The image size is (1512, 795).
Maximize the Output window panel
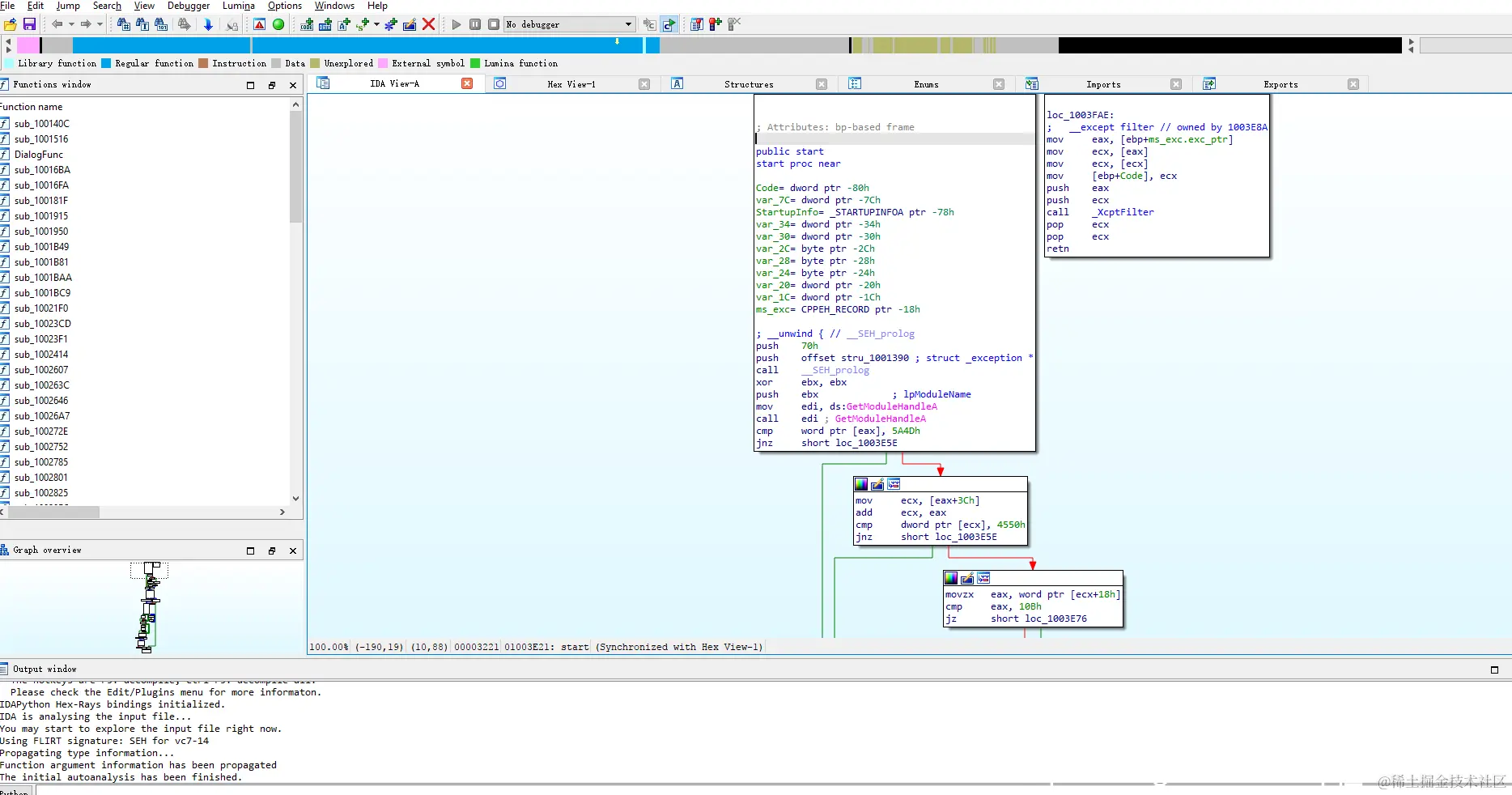[x=1494, y=670]
